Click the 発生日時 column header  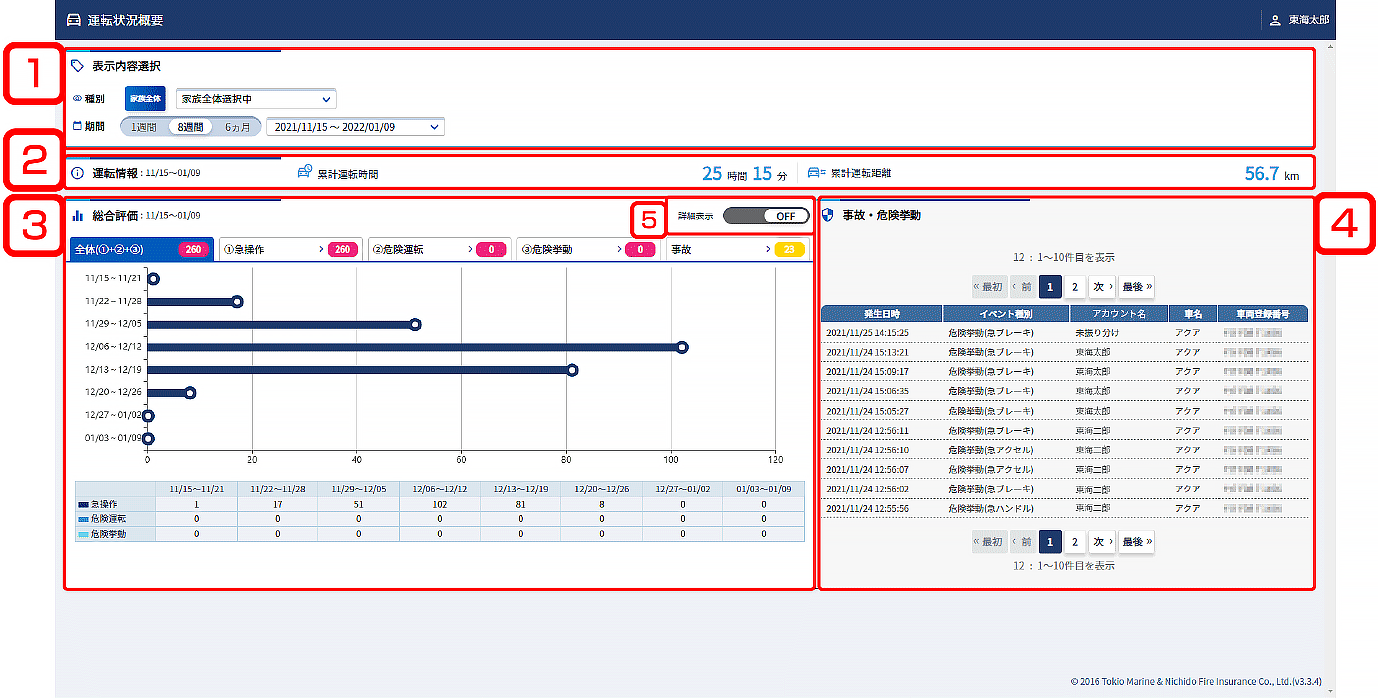click(881, 314)
